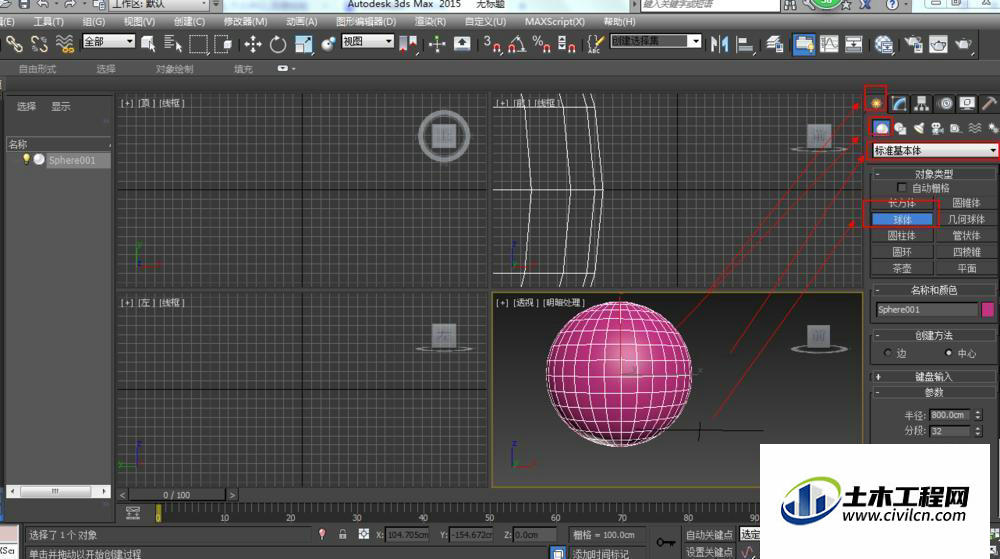Click the 几何球体 geosphere button
This screenshot has height=559, width=1000.
tap(966, 219)
